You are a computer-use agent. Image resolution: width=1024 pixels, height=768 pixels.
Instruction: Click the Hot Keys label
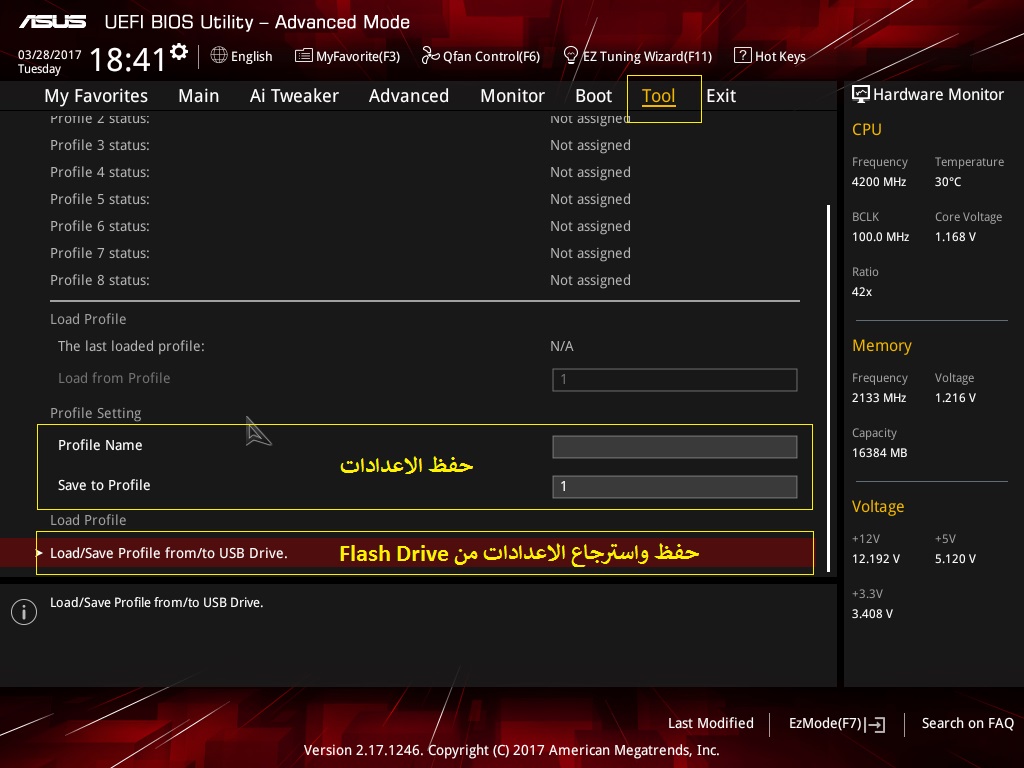click(780, 56)
